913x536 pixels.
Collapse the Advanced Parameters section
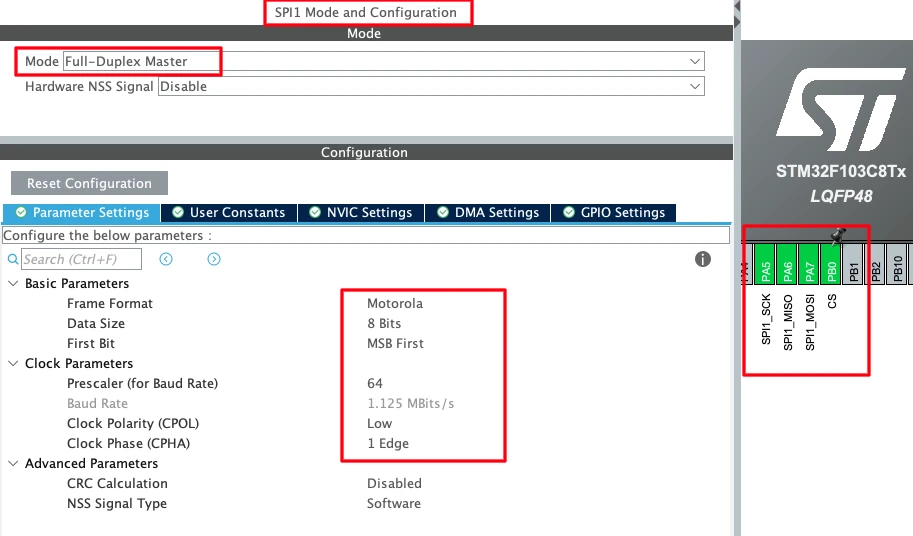[13, 464]
